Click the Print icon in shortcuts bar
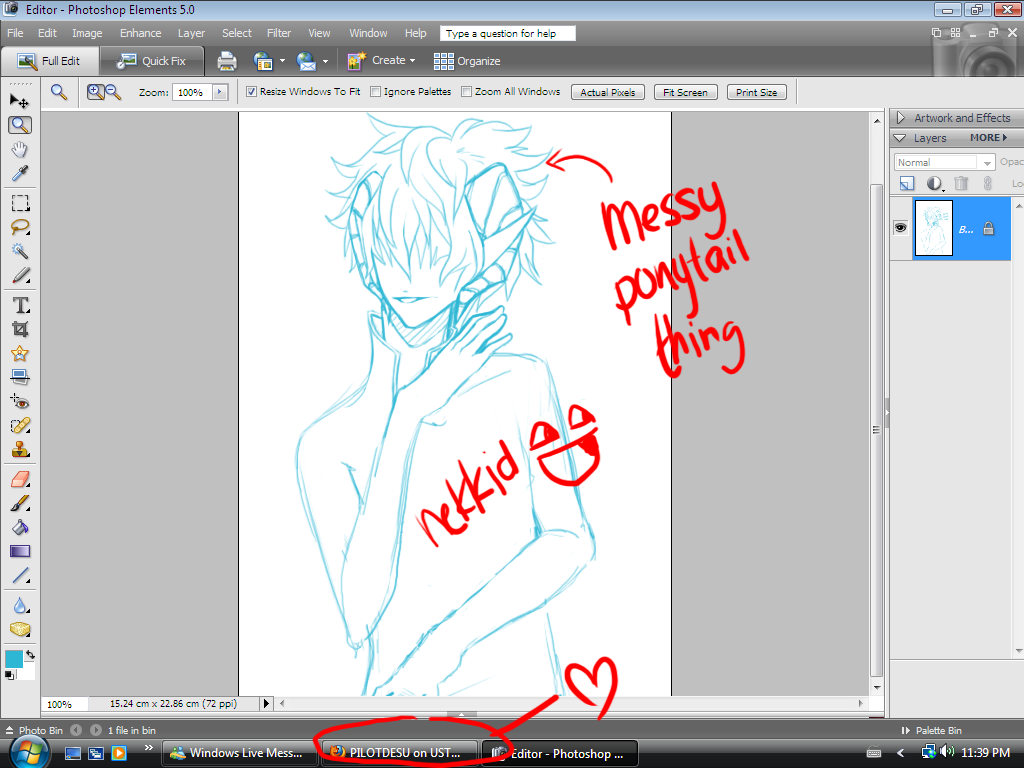Image resolution: width=1024 pixels, height=768 pixels. (227, 61)
